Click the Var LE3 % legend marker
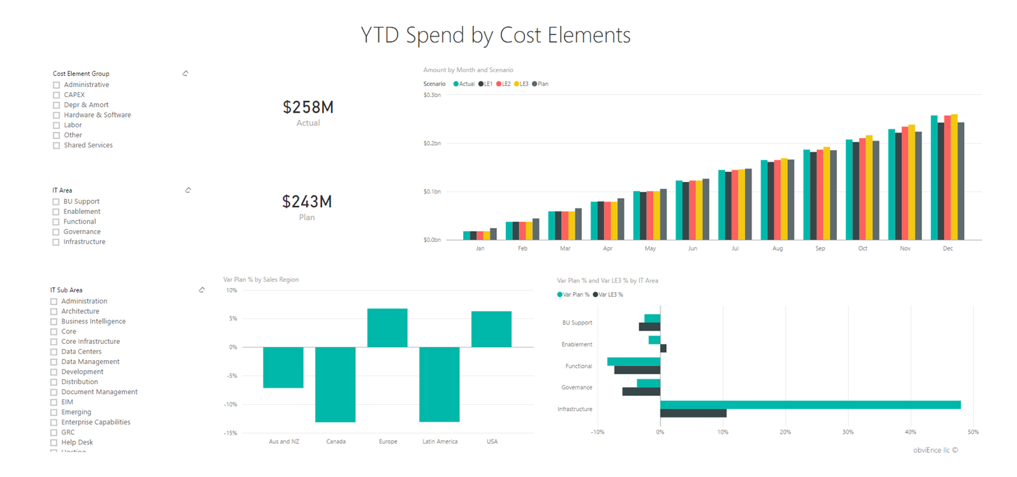Screen dimensions: 1017x477 click(x=595, y=294)
